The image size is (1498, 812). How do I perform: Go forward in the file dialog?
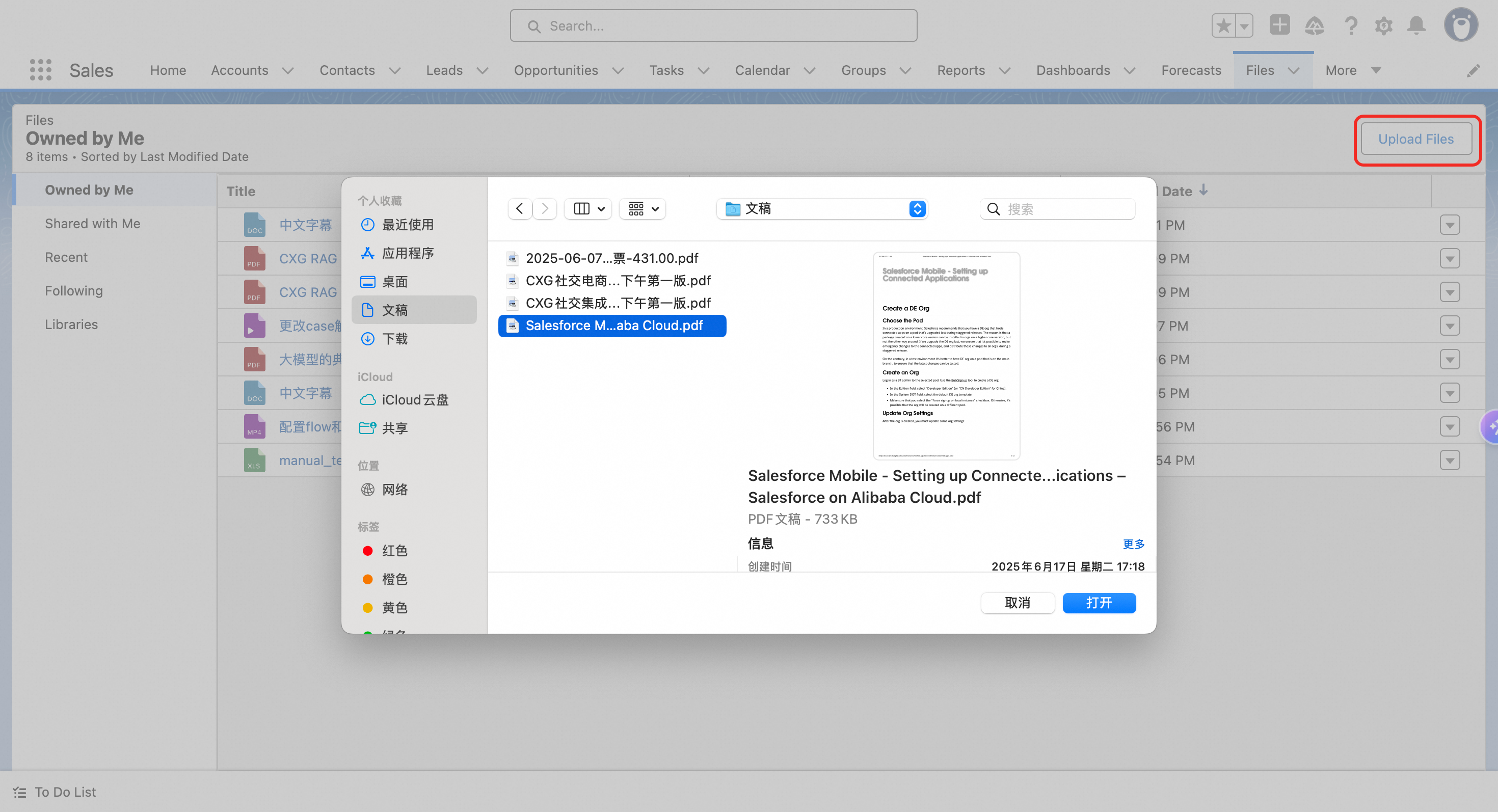click(545, 209)
